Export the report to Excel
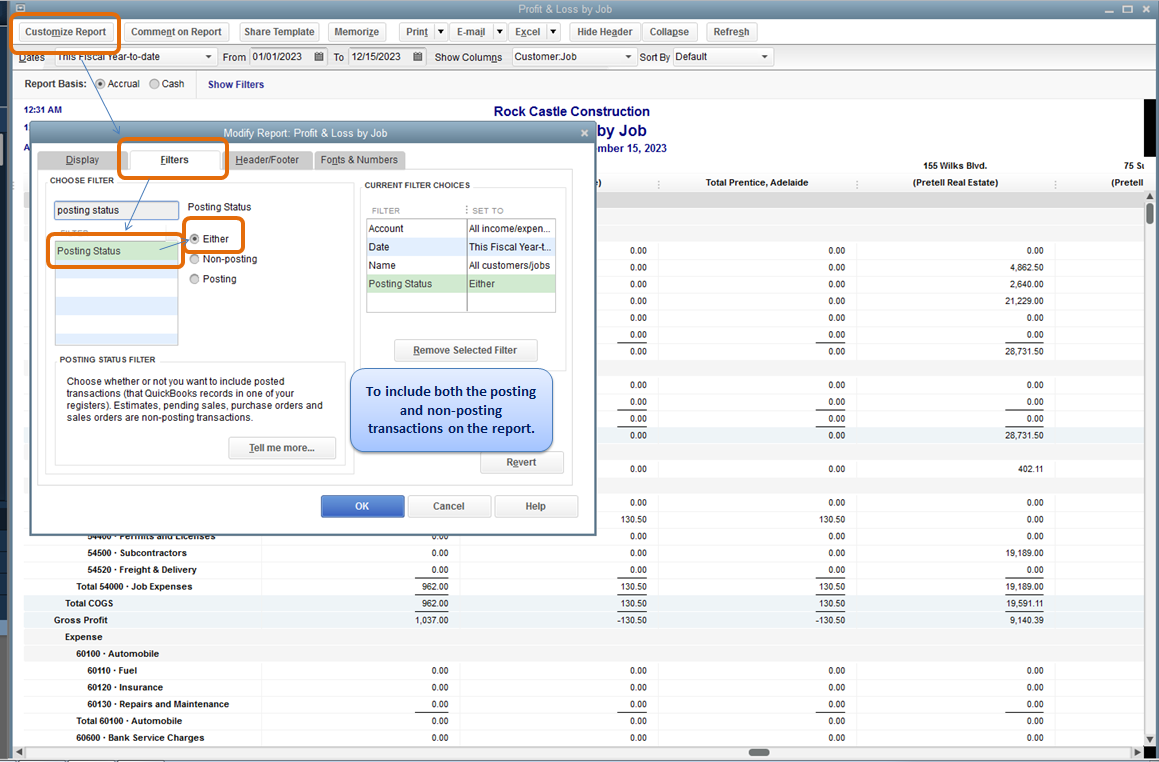Viewport: 1159px width, 762px height. (529, 31)
